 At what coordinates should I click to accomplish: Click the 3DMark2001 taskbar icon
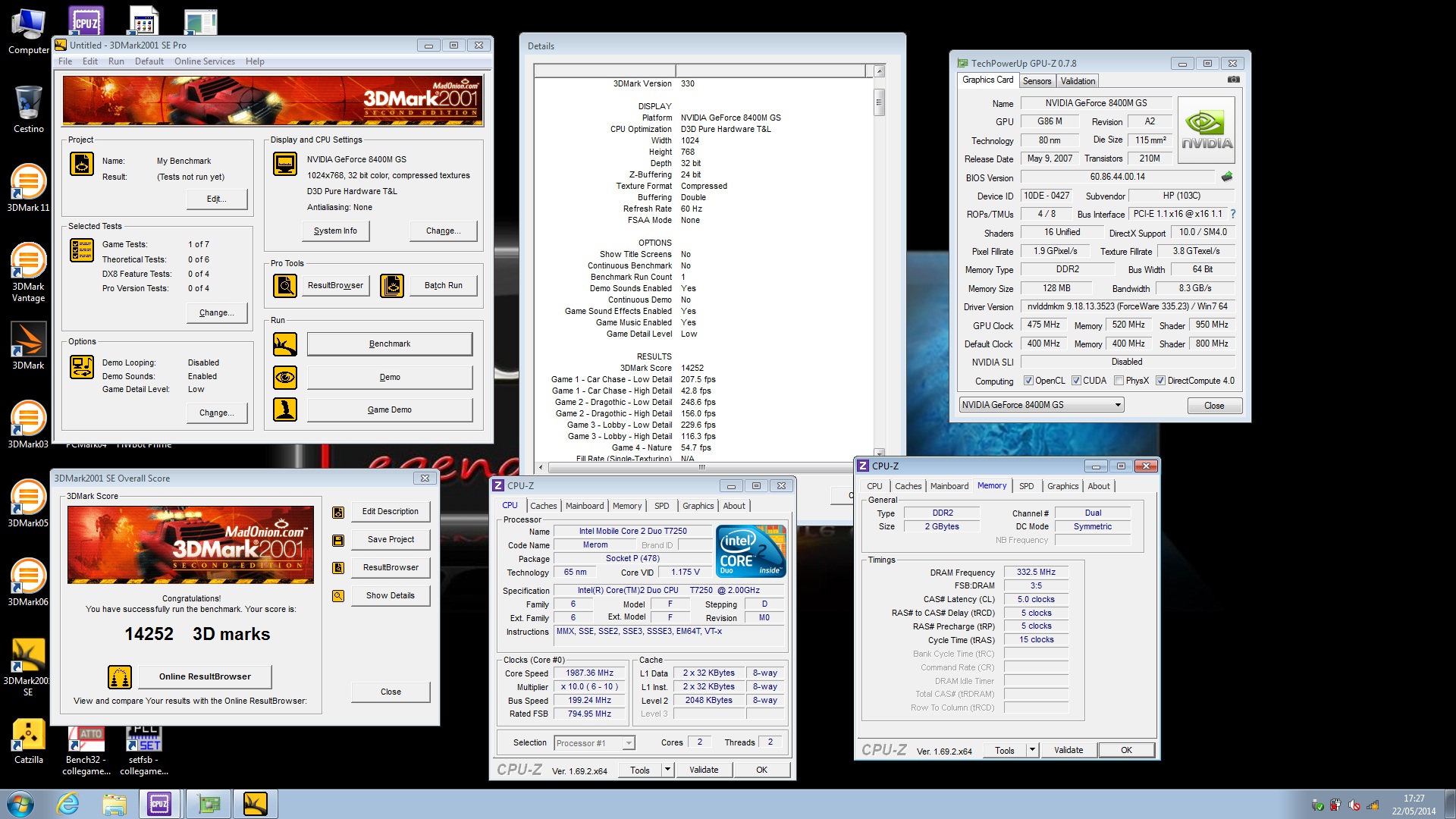(x=256, y=804)
